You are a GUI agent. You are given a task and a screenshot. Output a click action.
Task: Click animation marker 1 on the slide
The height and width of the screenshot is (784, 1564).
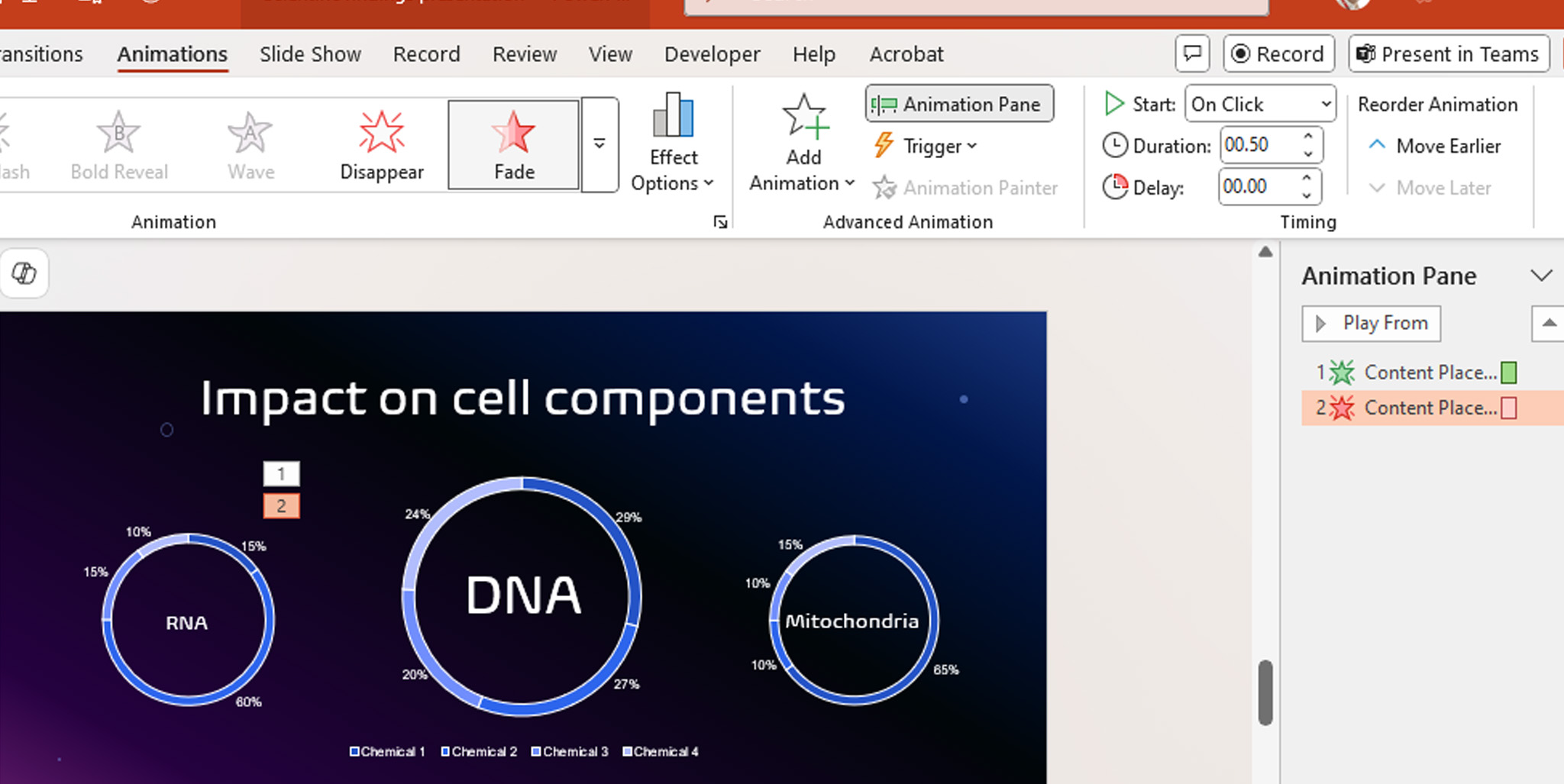tap(281, 474)
